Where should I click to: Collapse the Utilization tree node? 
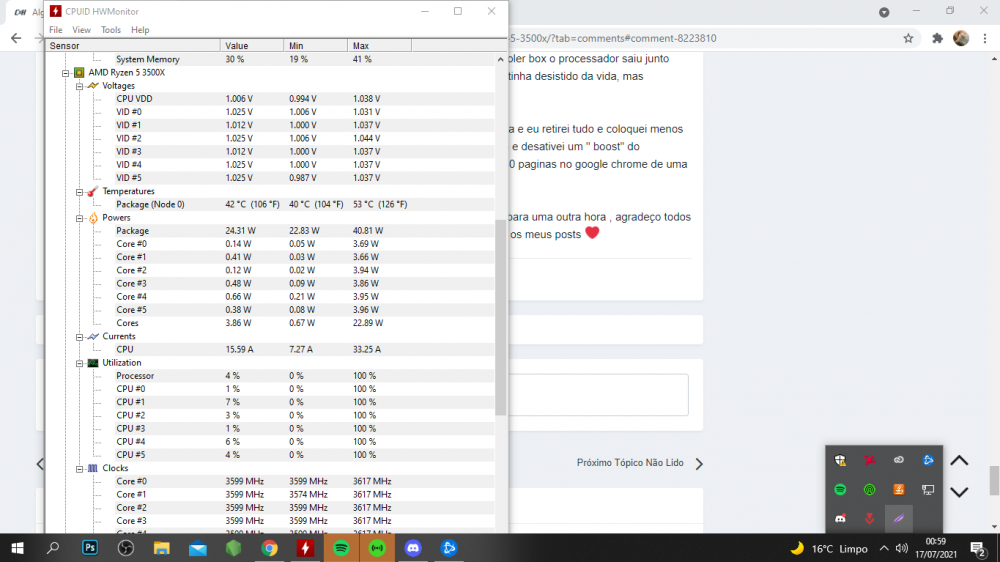point(78,363)
